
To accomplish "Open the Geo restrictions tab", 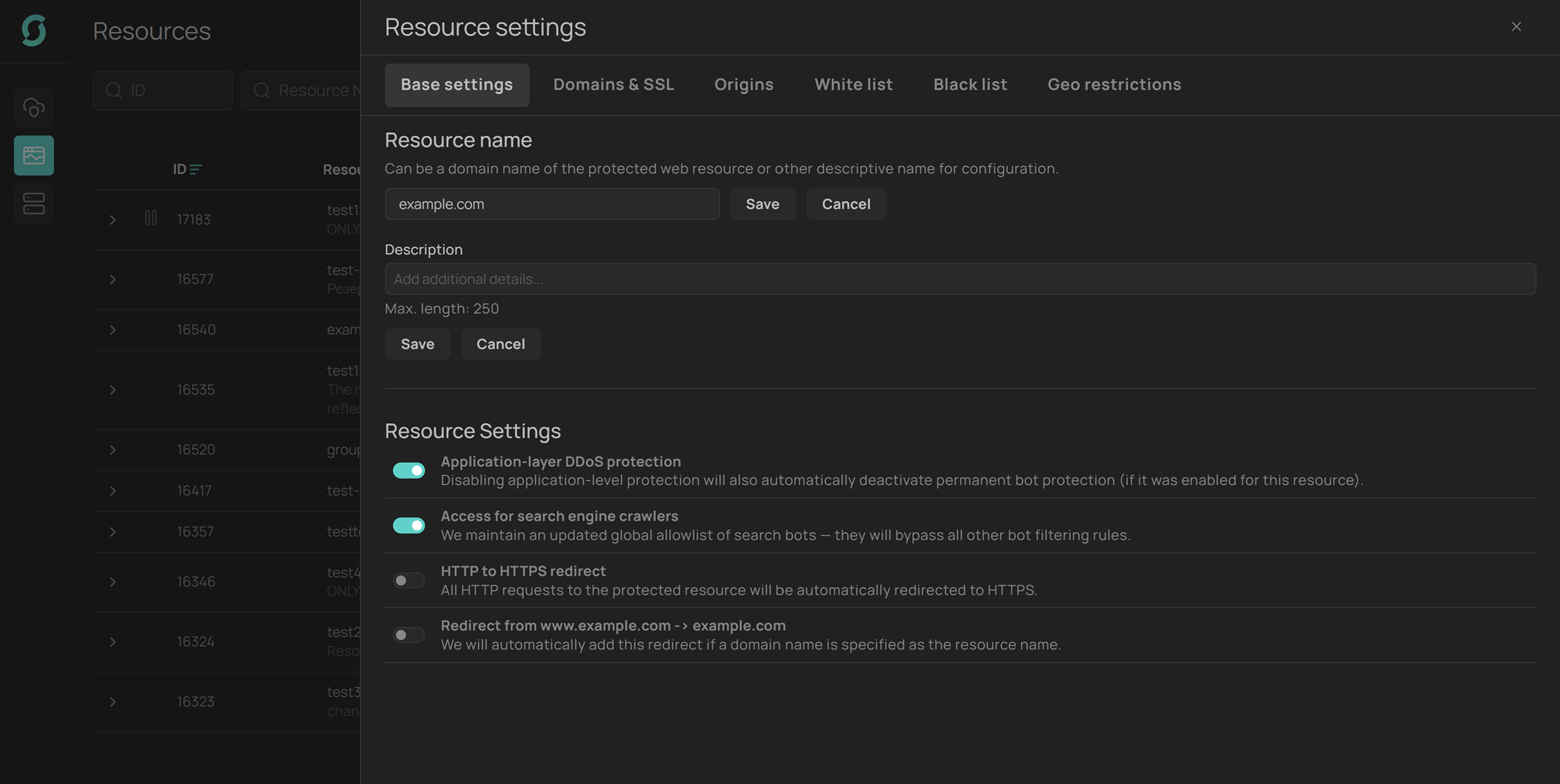I will click(x=1114, y=85).
